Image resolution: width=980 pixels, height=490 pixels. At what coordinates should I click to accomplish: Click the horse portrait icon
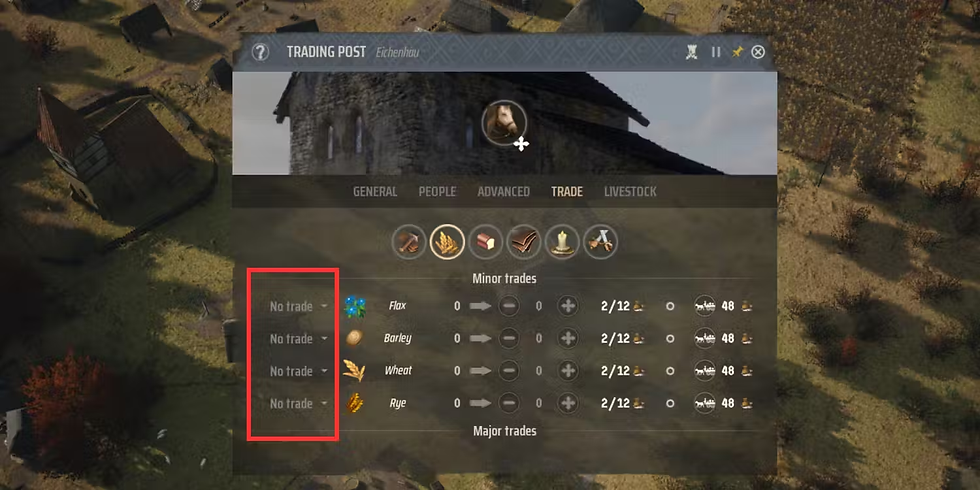tap(504, 122)
